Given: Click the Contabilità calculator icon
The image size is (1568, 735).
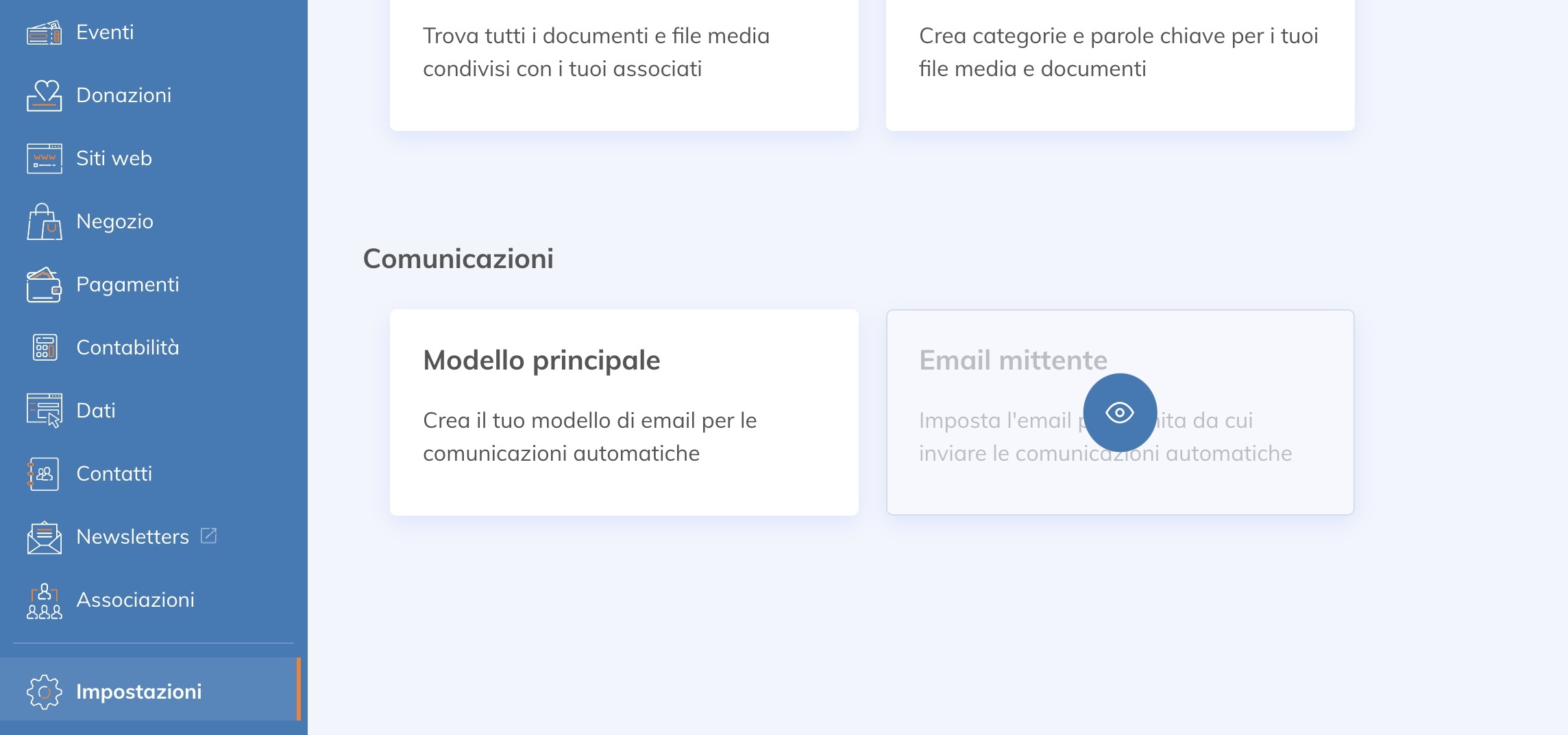Looking at the screenshot, I should coord(43,347).
